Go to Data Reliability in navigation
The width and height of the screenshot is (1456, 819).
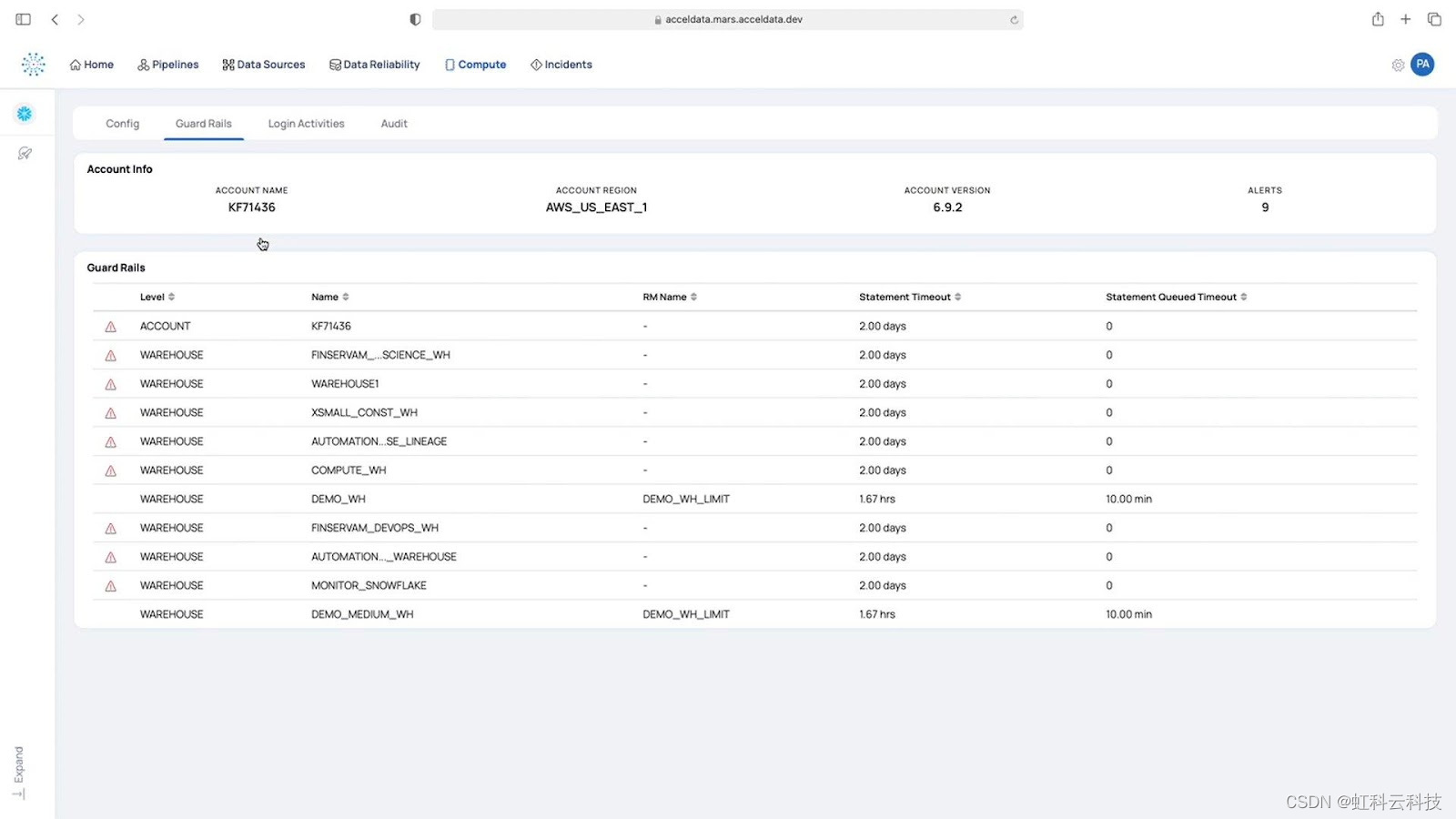pyautogui.click(x=375, y=65)
